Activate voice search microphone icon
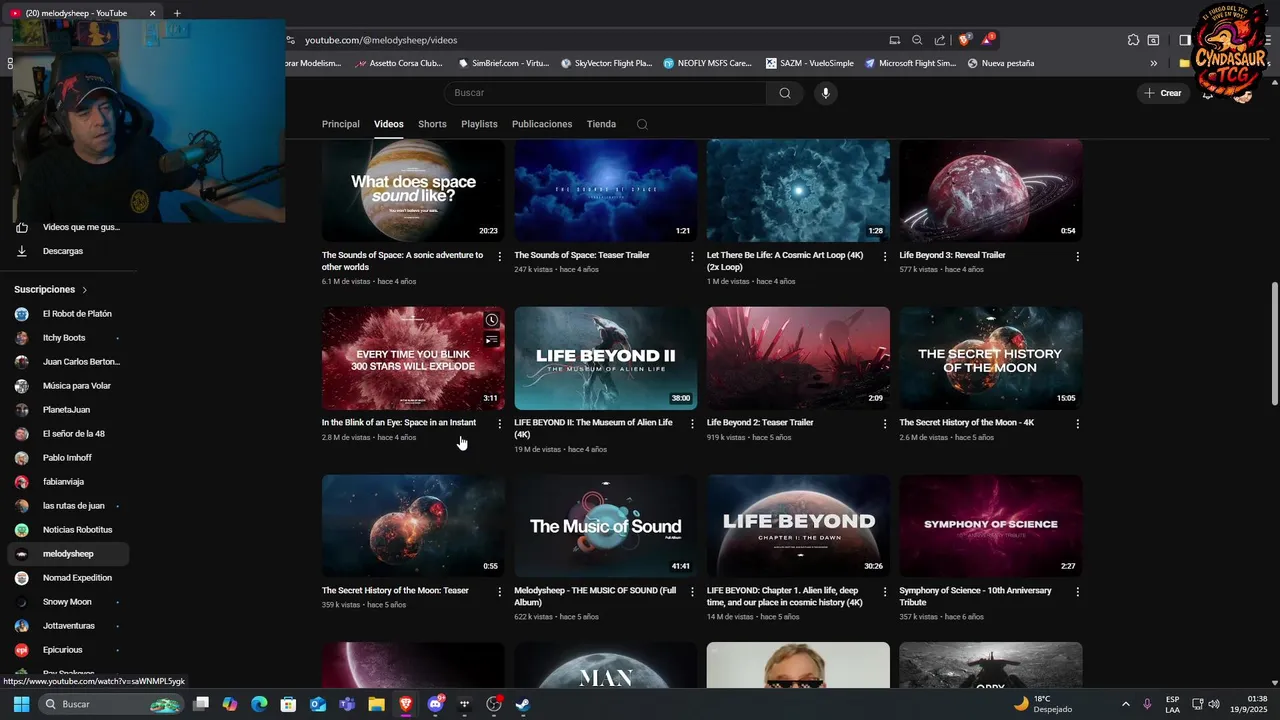The image size is (1280, 720). pyautogui.click(x=825, y=93)
